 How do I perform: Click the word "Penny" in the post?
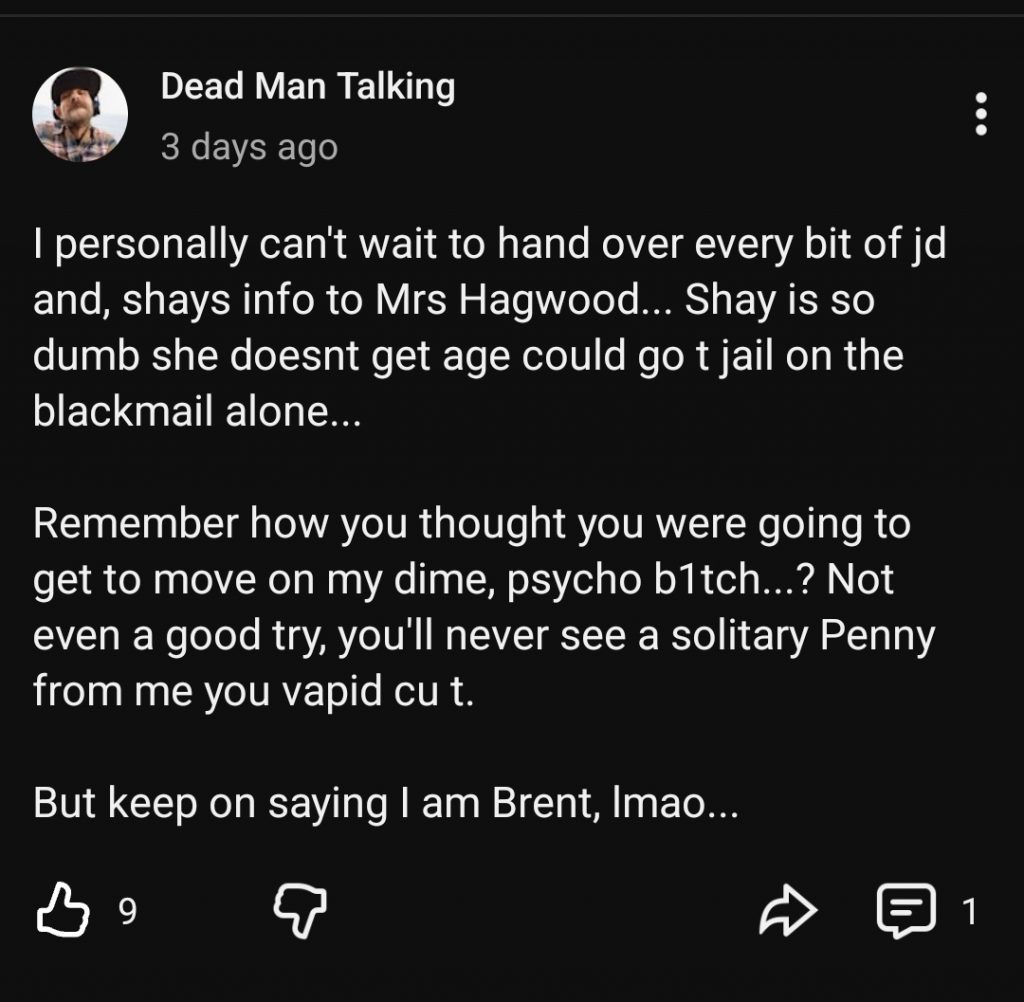[877, 635]
